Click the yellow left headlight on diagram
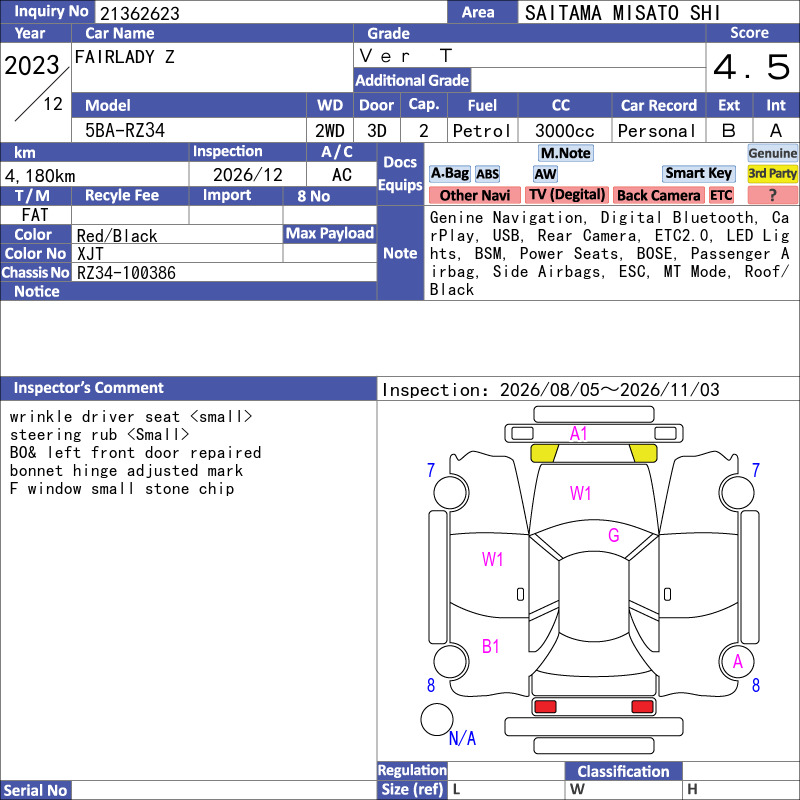 click(544, 453)
